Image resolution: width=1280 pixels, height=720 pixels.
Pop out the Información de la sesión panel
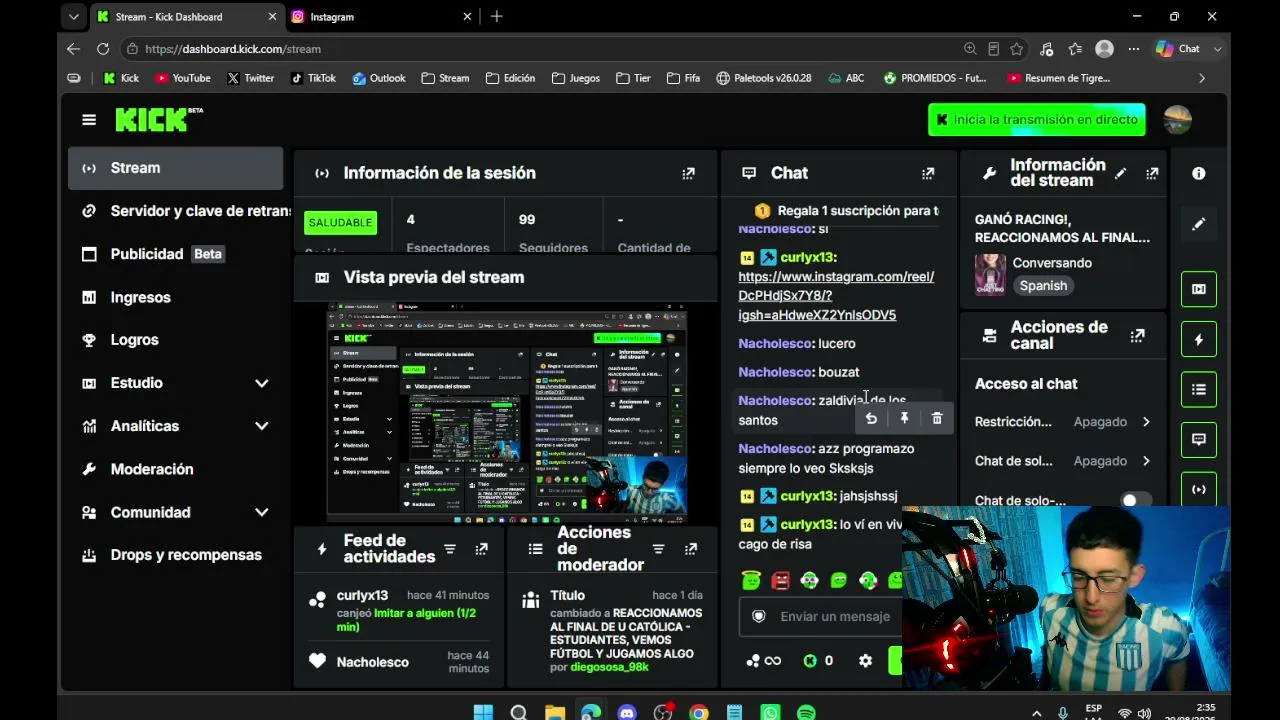(688, 173)
